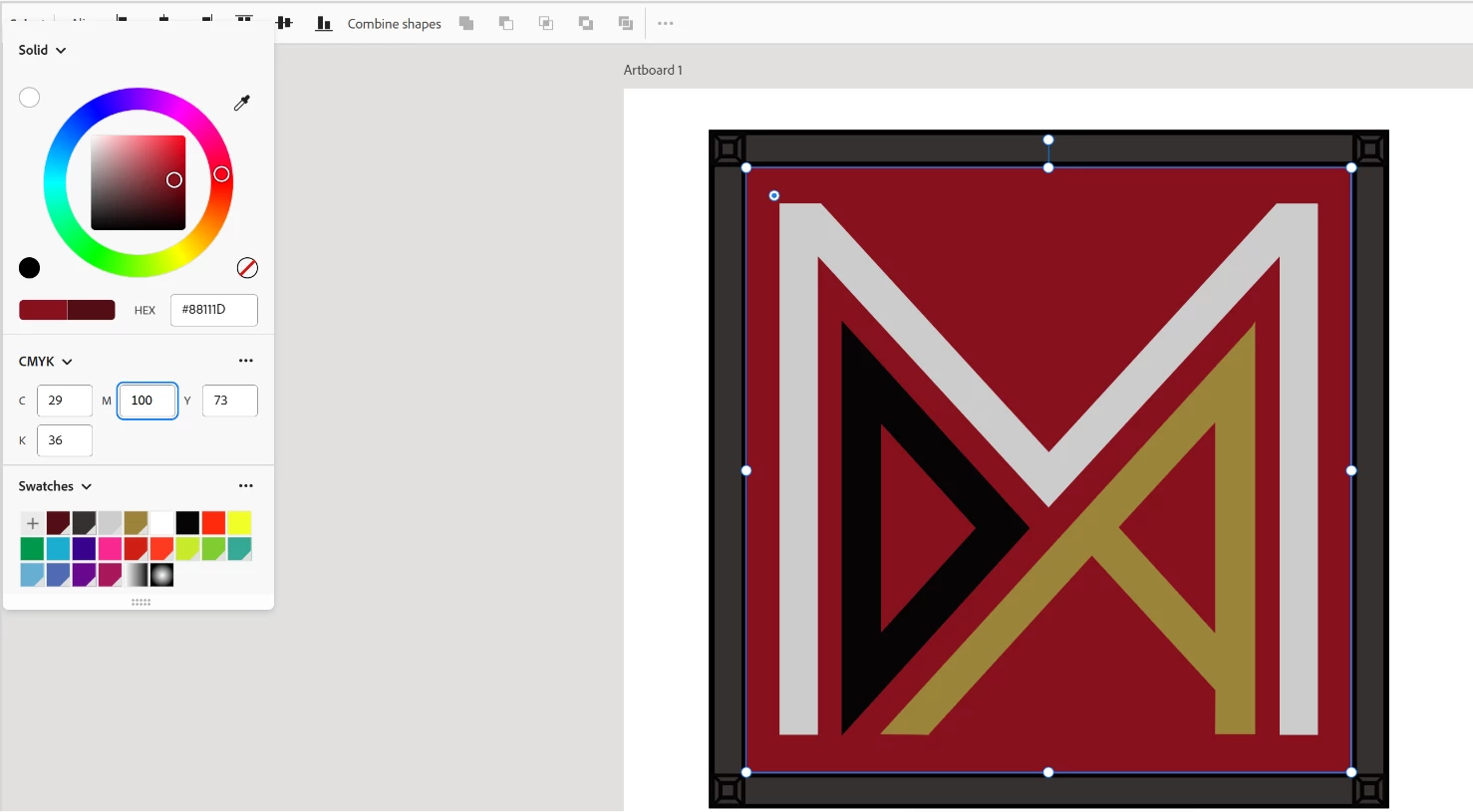
Task: Choose the white swatch in the Swatches grid
Action: point(161,523)
